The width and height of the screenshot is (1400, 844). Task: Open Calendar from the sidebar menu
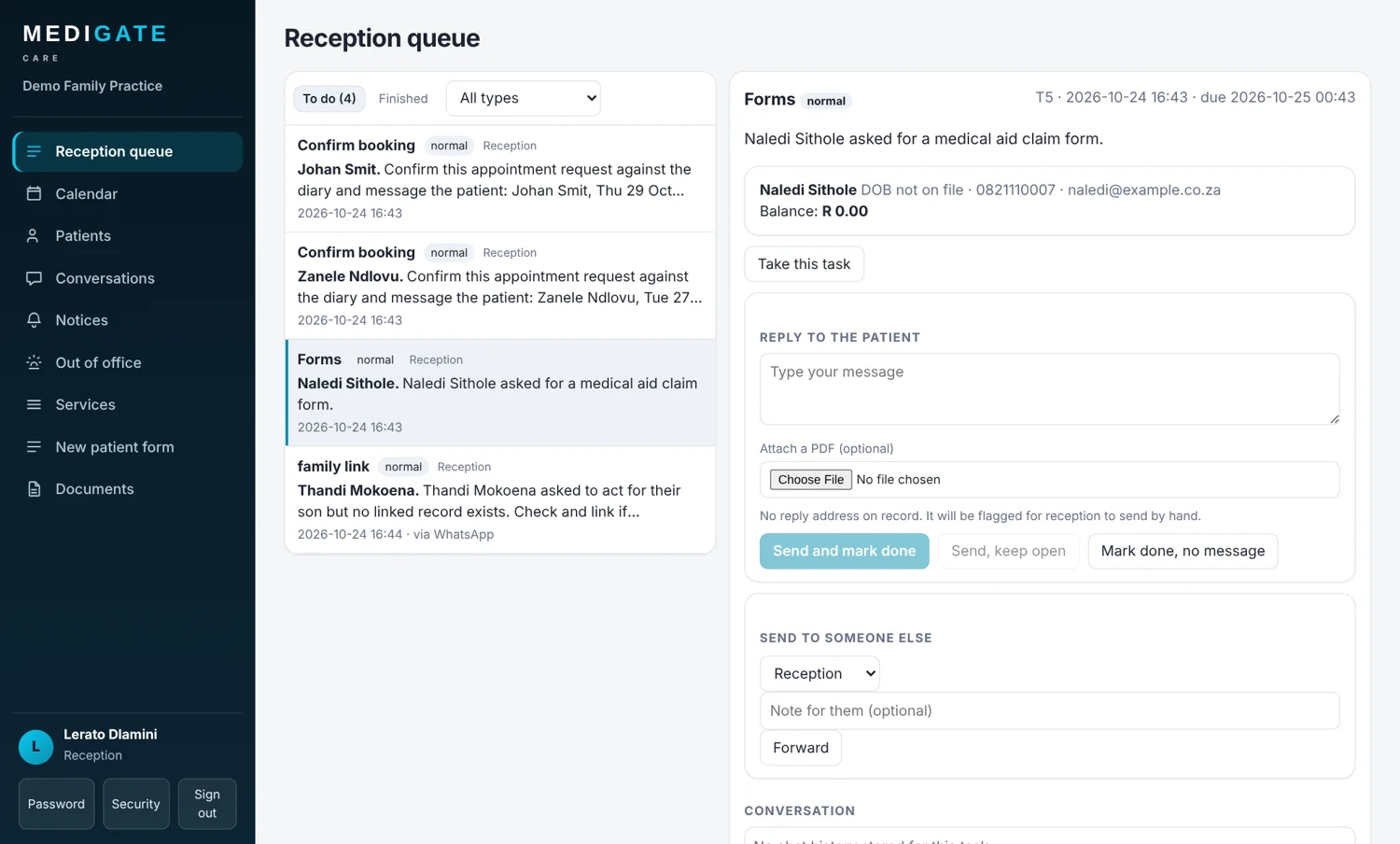point(128,193)
